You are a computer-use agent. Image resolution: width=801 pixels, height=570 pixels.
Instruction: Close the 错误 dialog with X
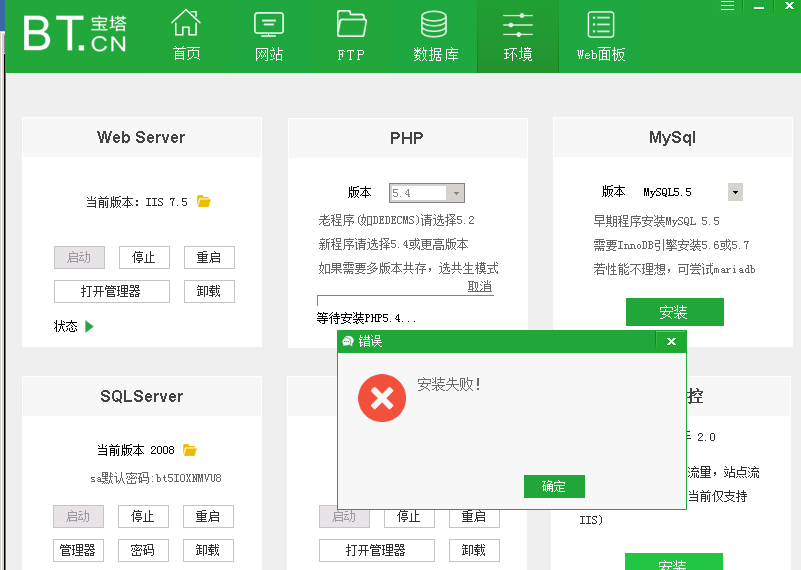click(x=671, y=341)
